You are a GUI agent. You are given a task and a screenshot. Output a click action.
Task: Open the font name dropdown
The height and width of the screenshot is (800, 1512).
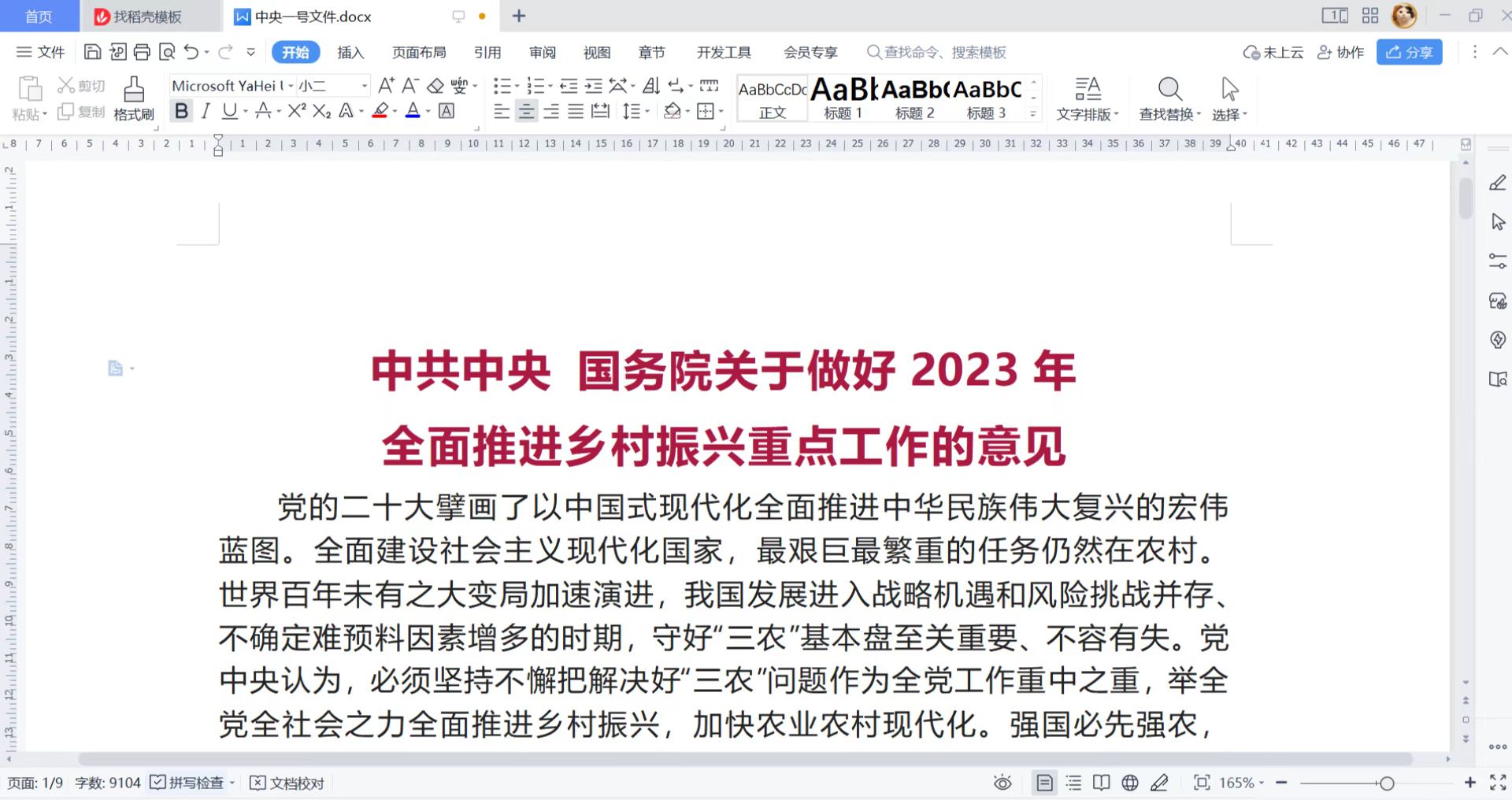point(291,86)
